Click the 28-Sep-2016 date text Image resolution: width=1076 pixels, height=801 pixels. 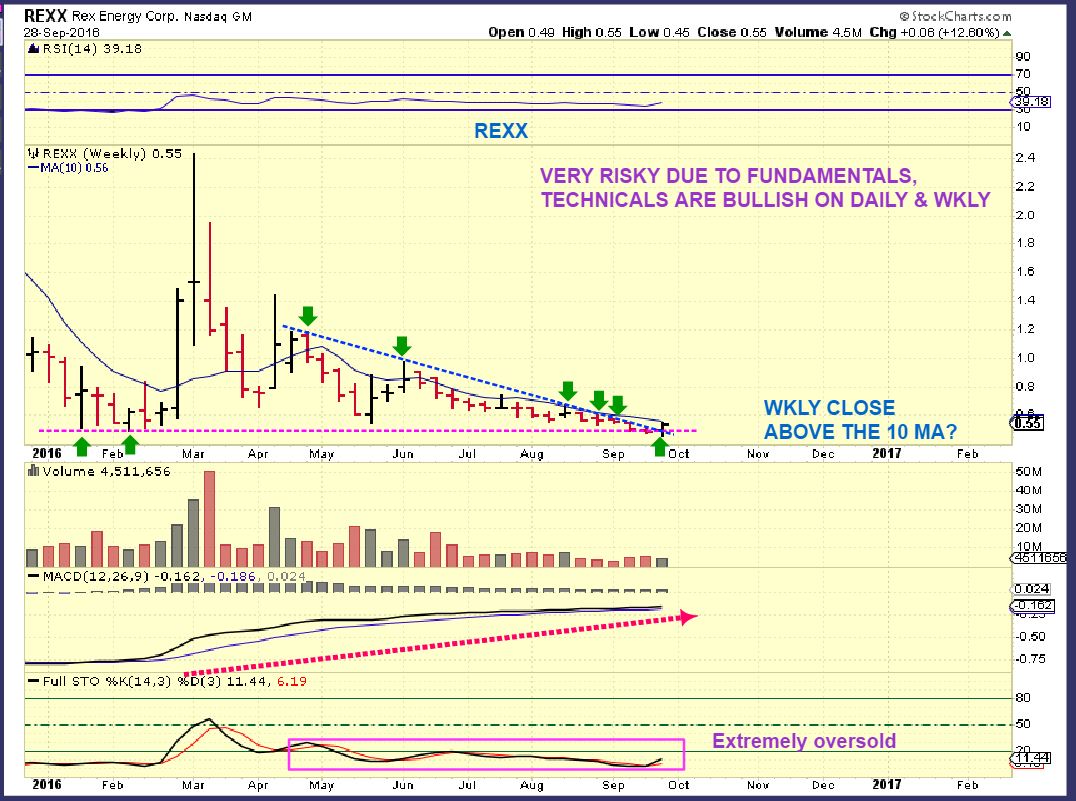pyautogui.click(x=62, y=33)
